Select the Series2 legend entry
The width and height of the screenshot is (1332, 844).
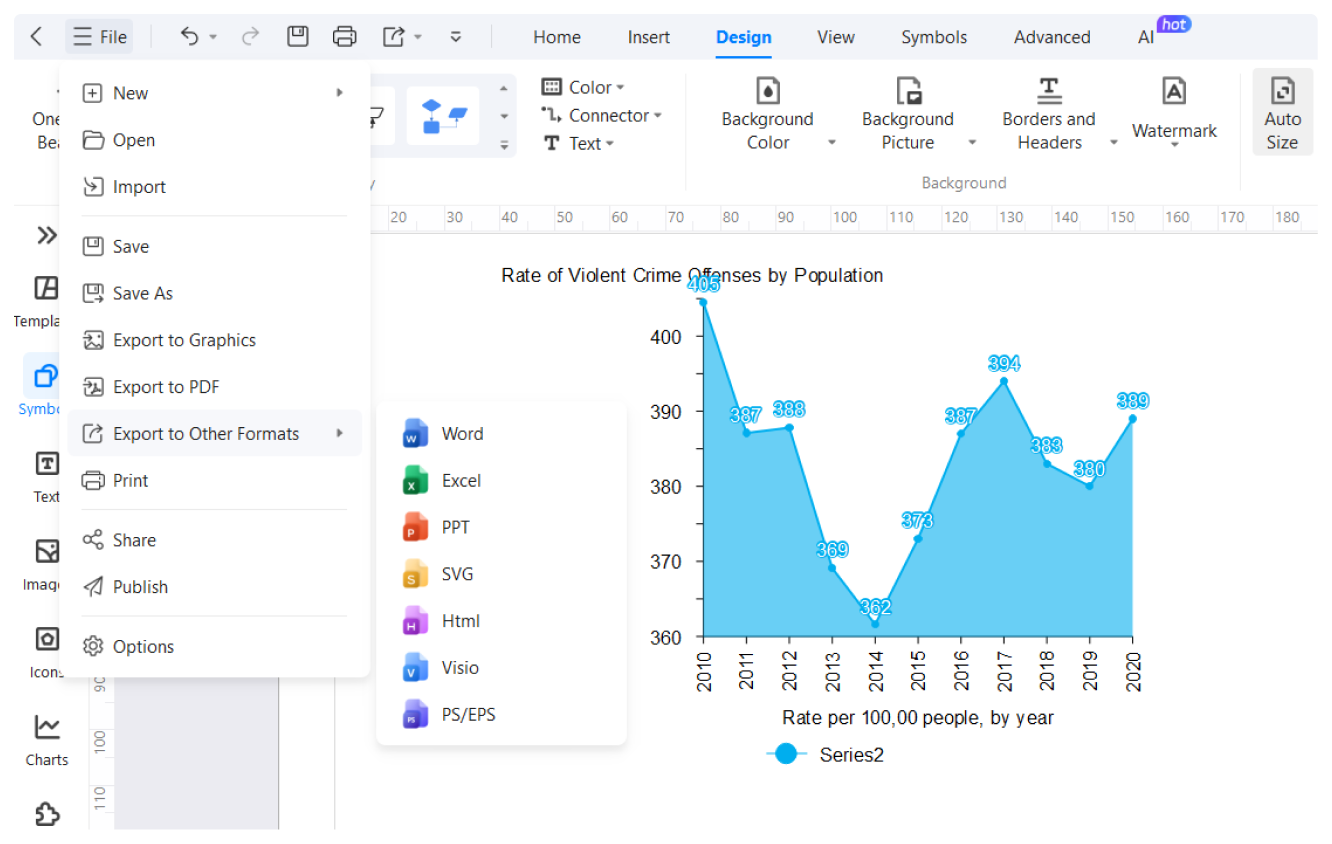(x=825, y=755)
